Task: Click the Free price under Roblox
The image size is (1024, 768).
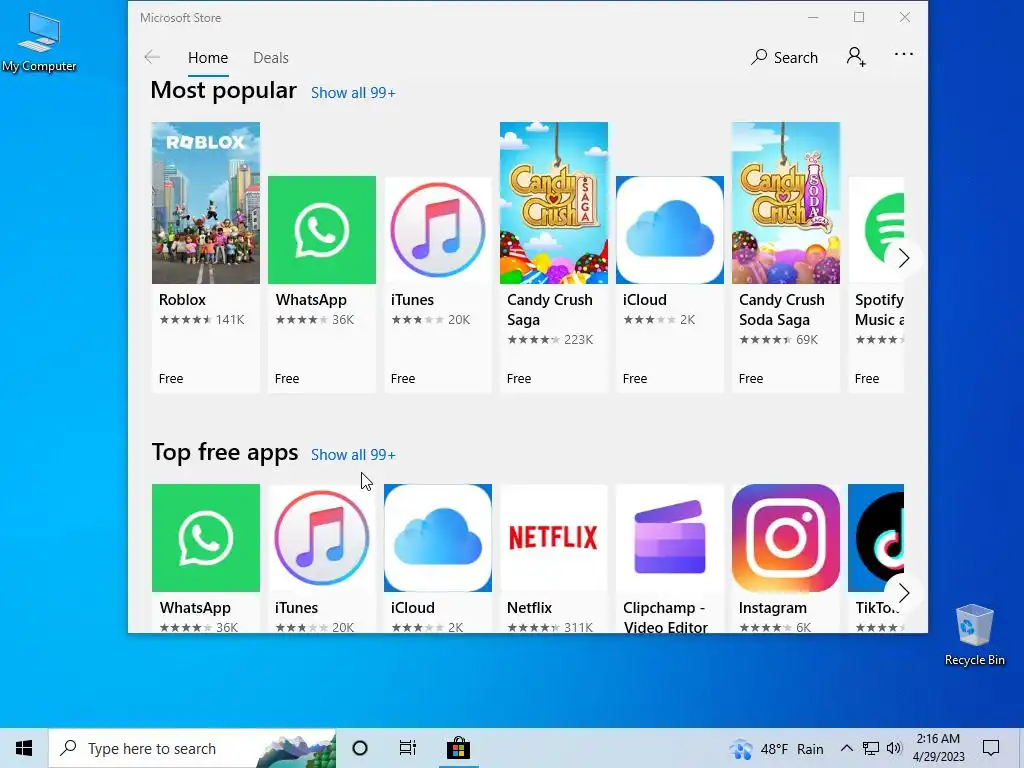Action: [x=171, y=379]
